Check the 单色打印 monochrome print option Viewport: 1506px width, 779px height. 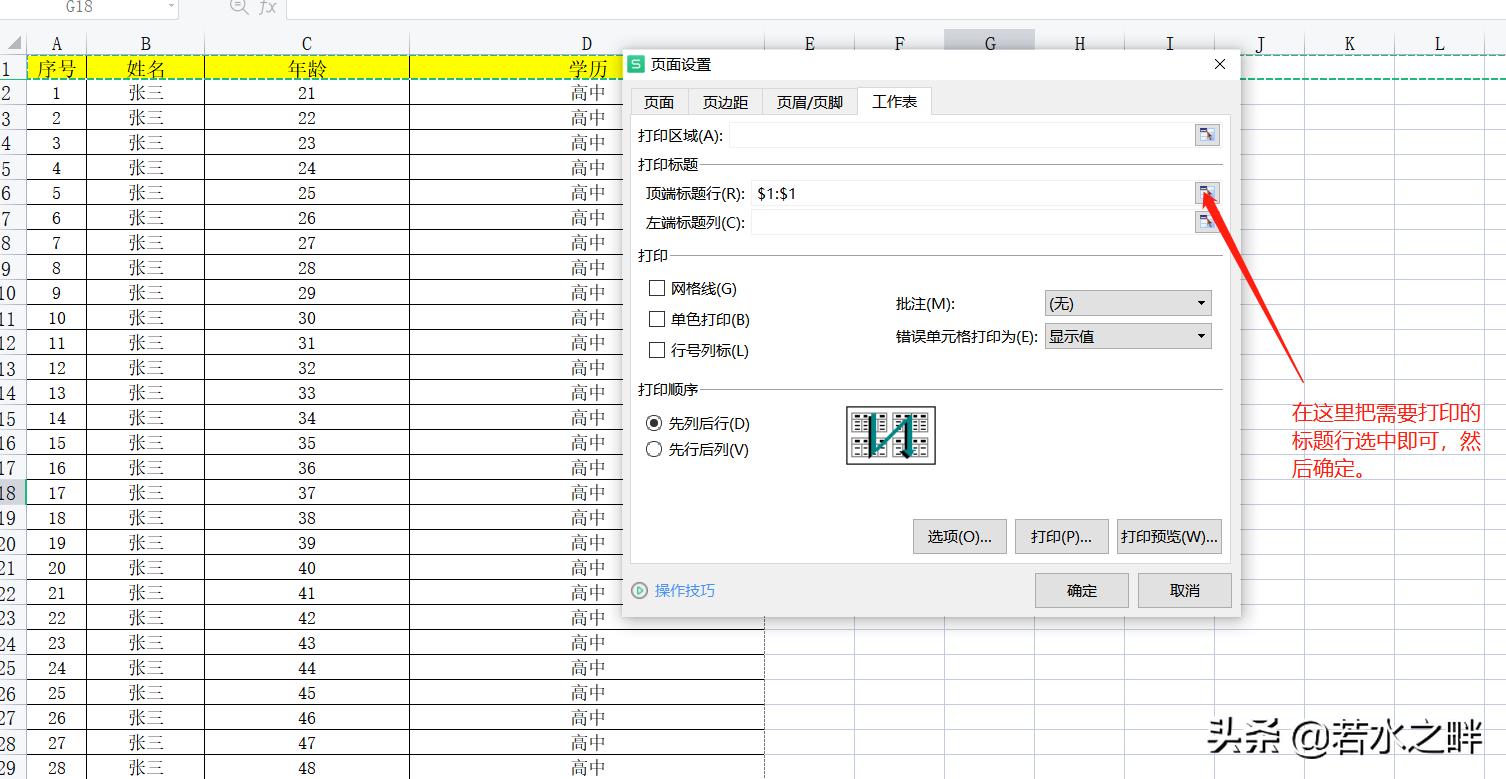coord(657,319)
